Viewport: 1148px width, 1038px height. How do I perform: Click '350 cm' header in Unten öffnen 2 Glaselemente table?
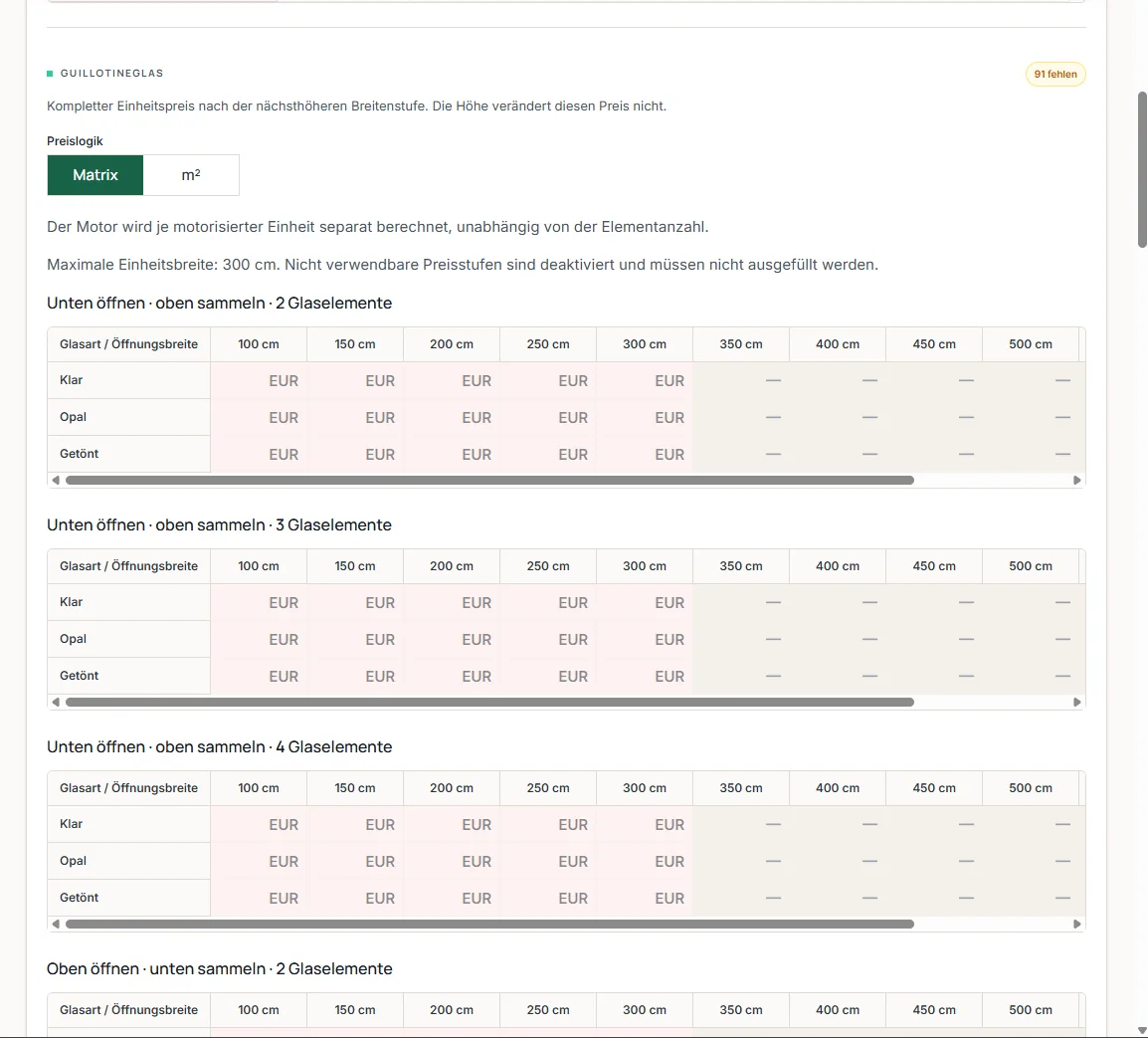[x=741, y=344]
